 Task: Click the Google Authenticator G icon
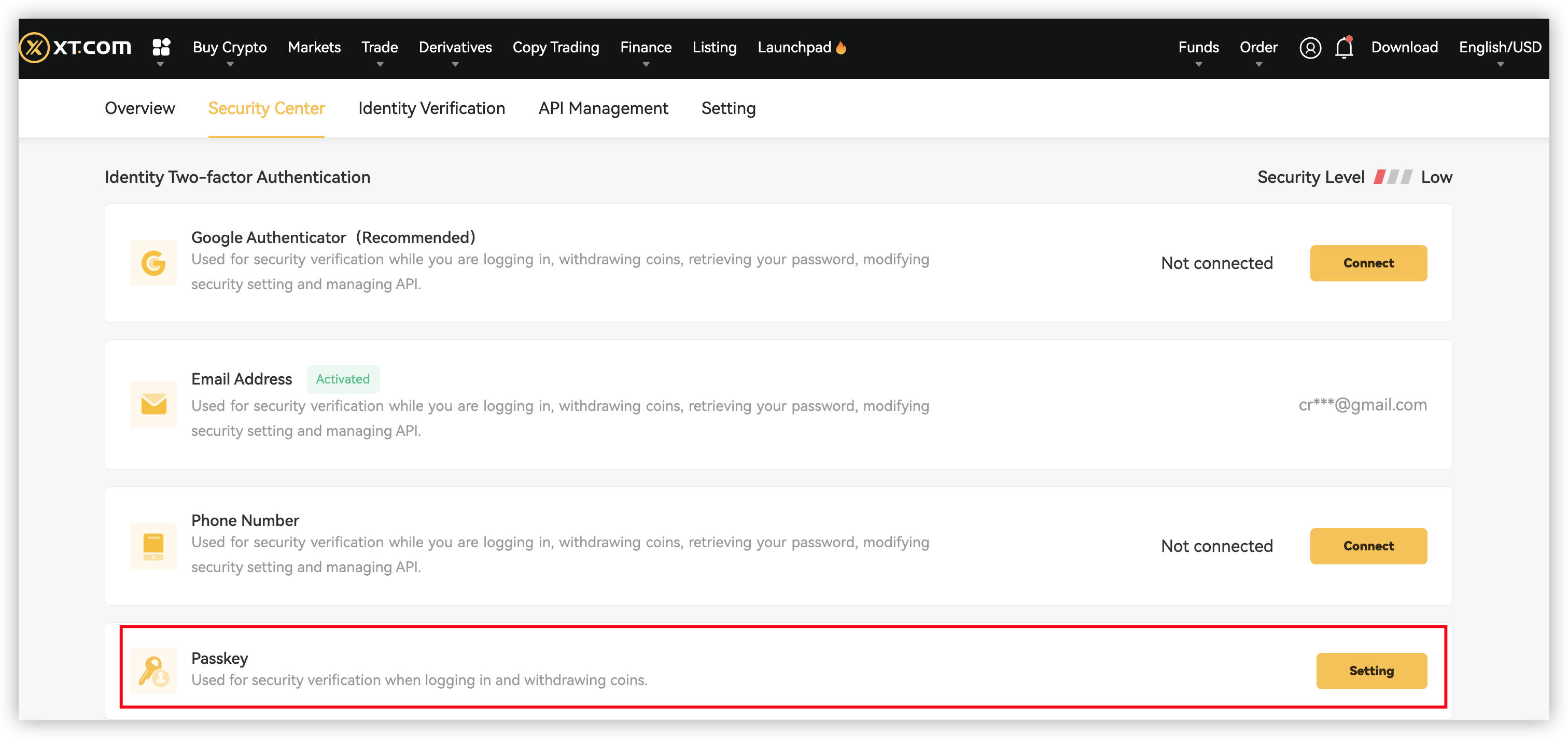tap(153, 263)
